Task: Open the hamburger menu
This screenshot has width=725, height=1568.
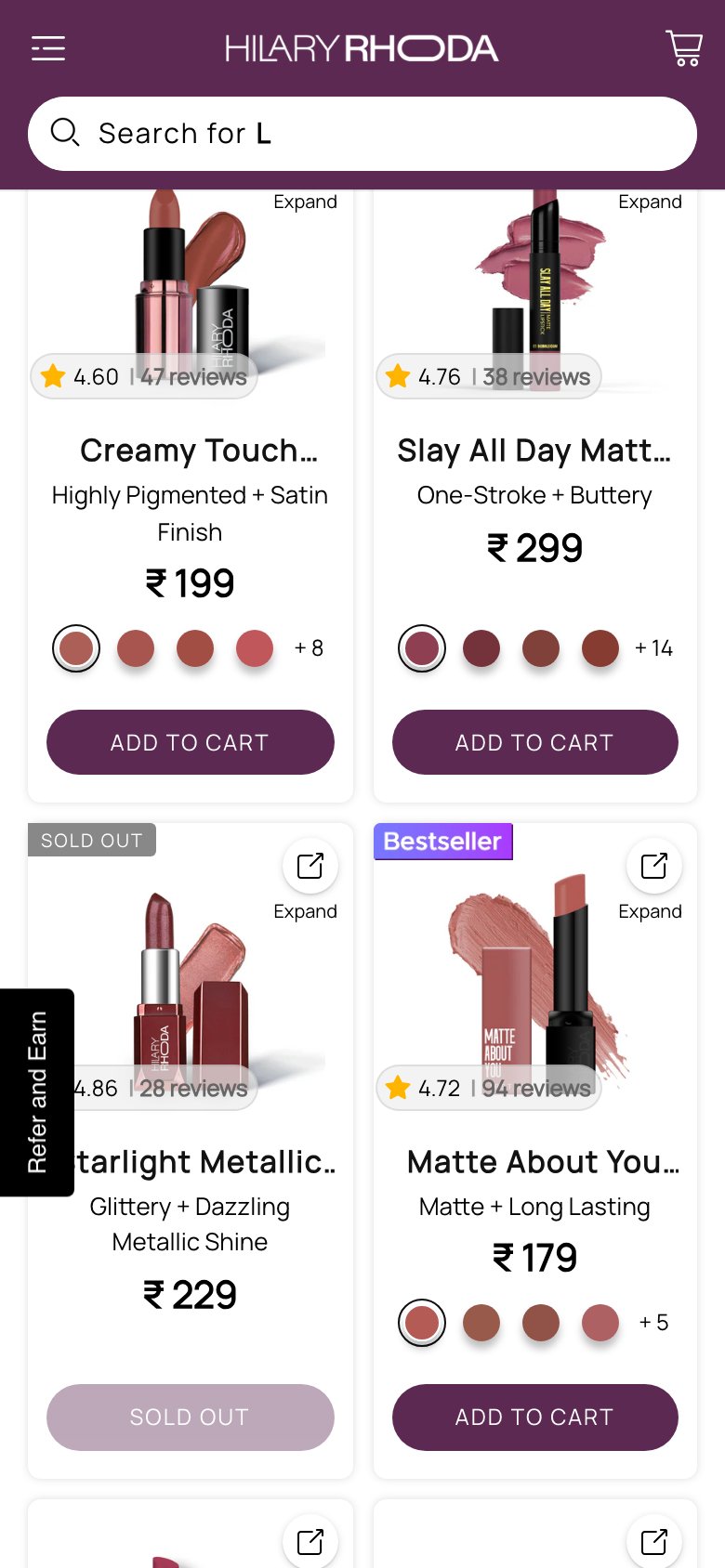Action: click(x=48, y=48)
